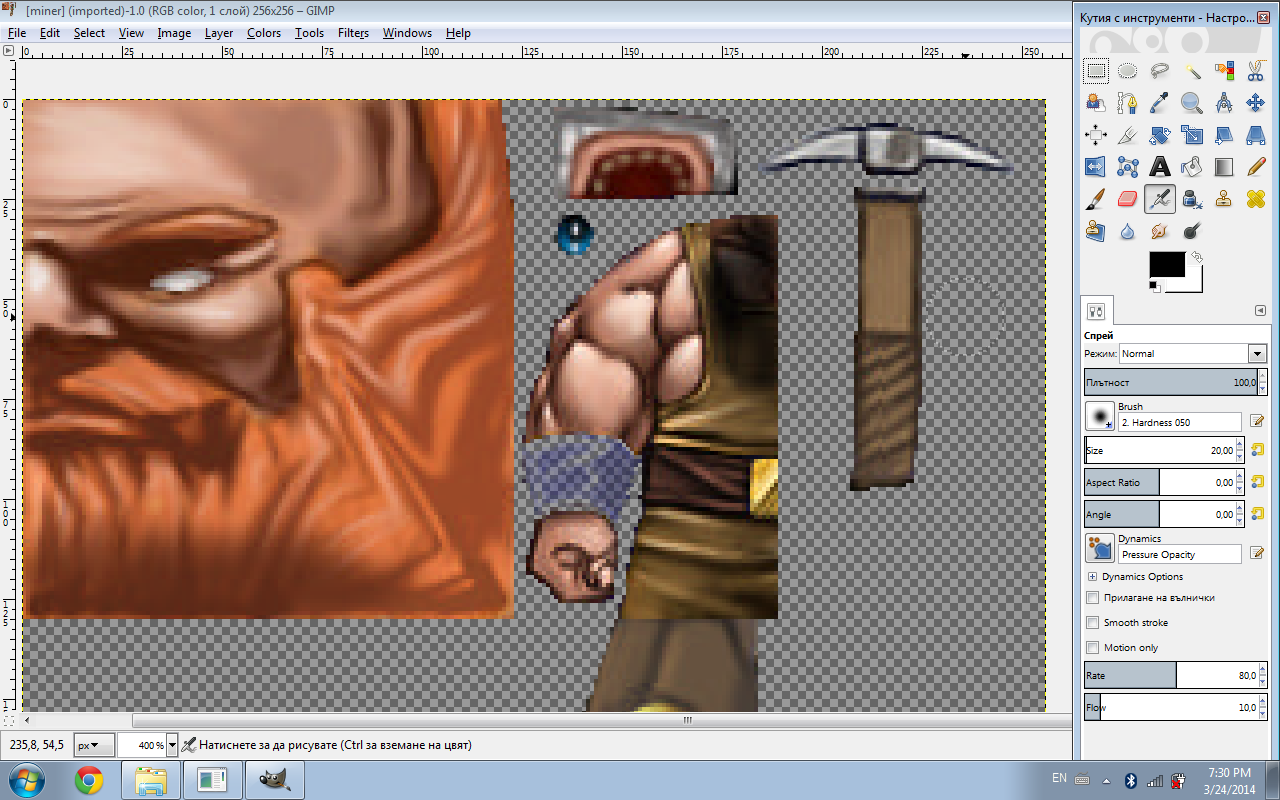The image size is (1280, 800).
Task: Reset colors to default black and white
Action: pos(1155,287)
